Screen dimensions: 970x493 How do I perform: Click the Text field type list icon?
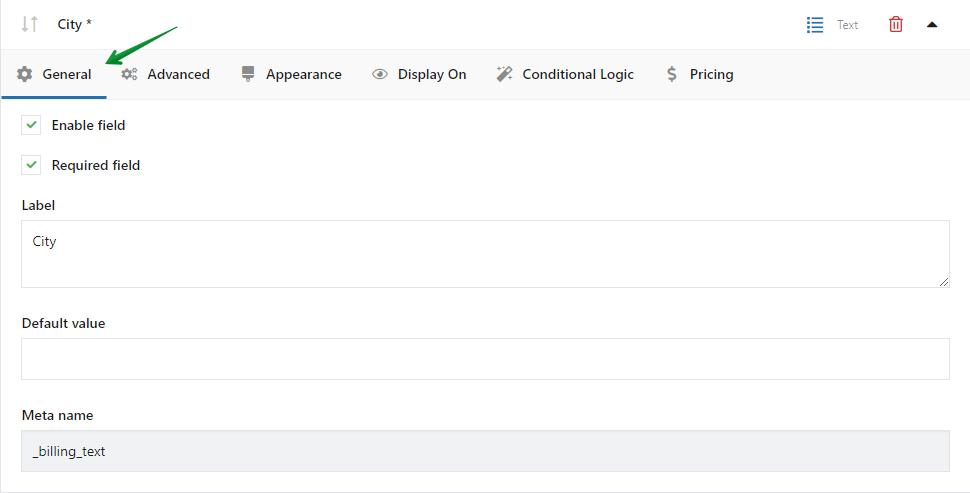click(815, 24)
